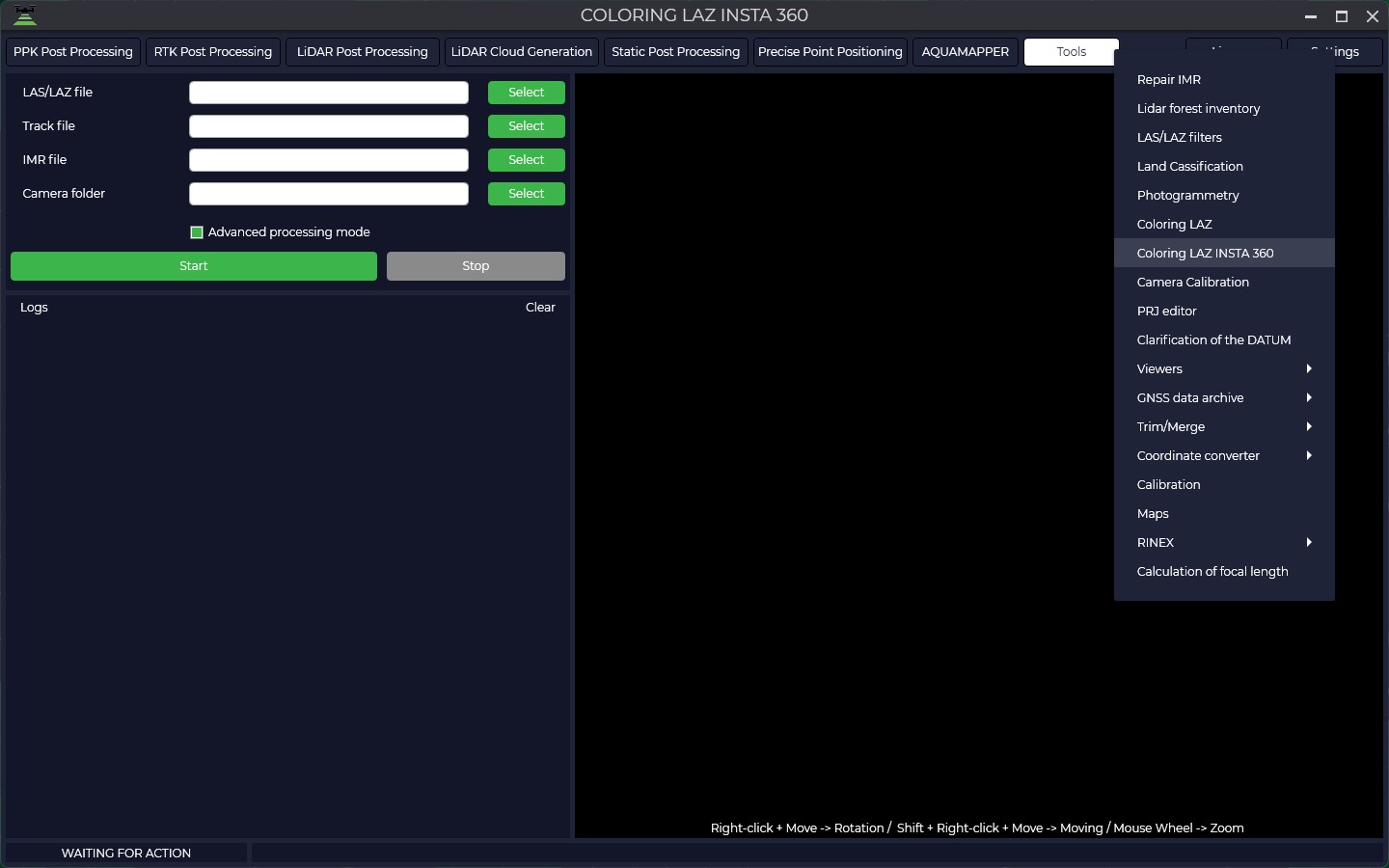Choose Camera Calibration from Tools menu

pos(1192,282)
